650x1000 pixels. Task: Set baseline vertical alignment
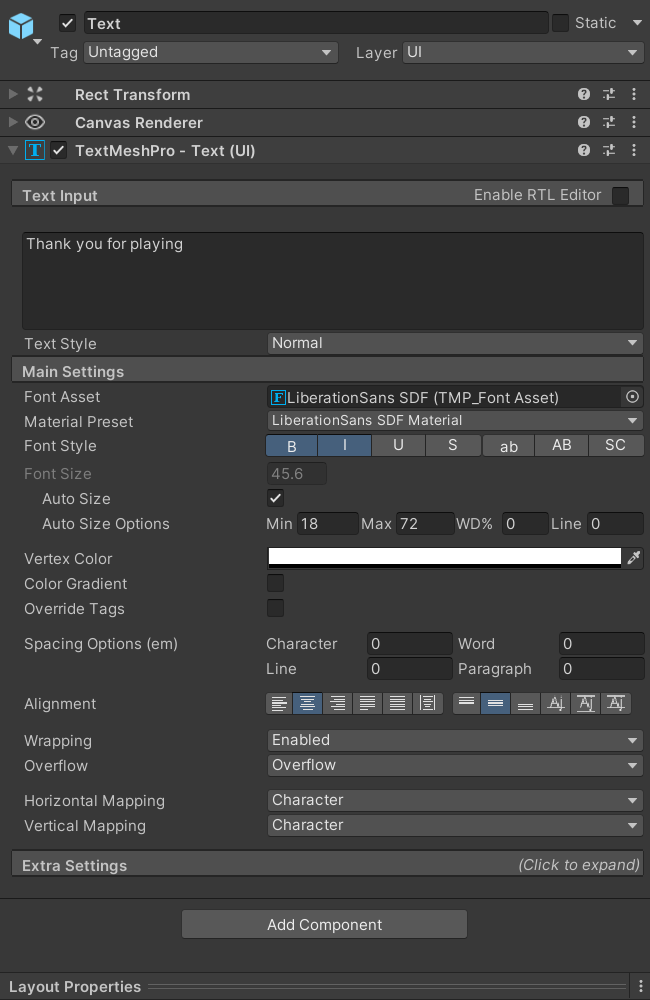(556, 703)
